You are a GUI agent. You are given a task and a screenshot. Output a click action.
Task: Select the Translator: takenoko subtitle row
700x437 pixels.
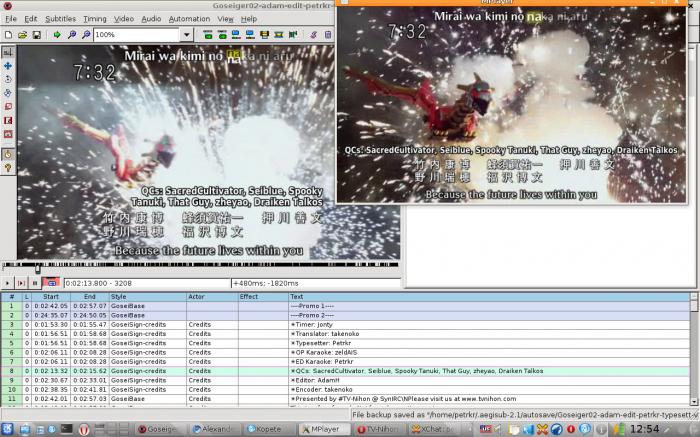coord(345,333)
